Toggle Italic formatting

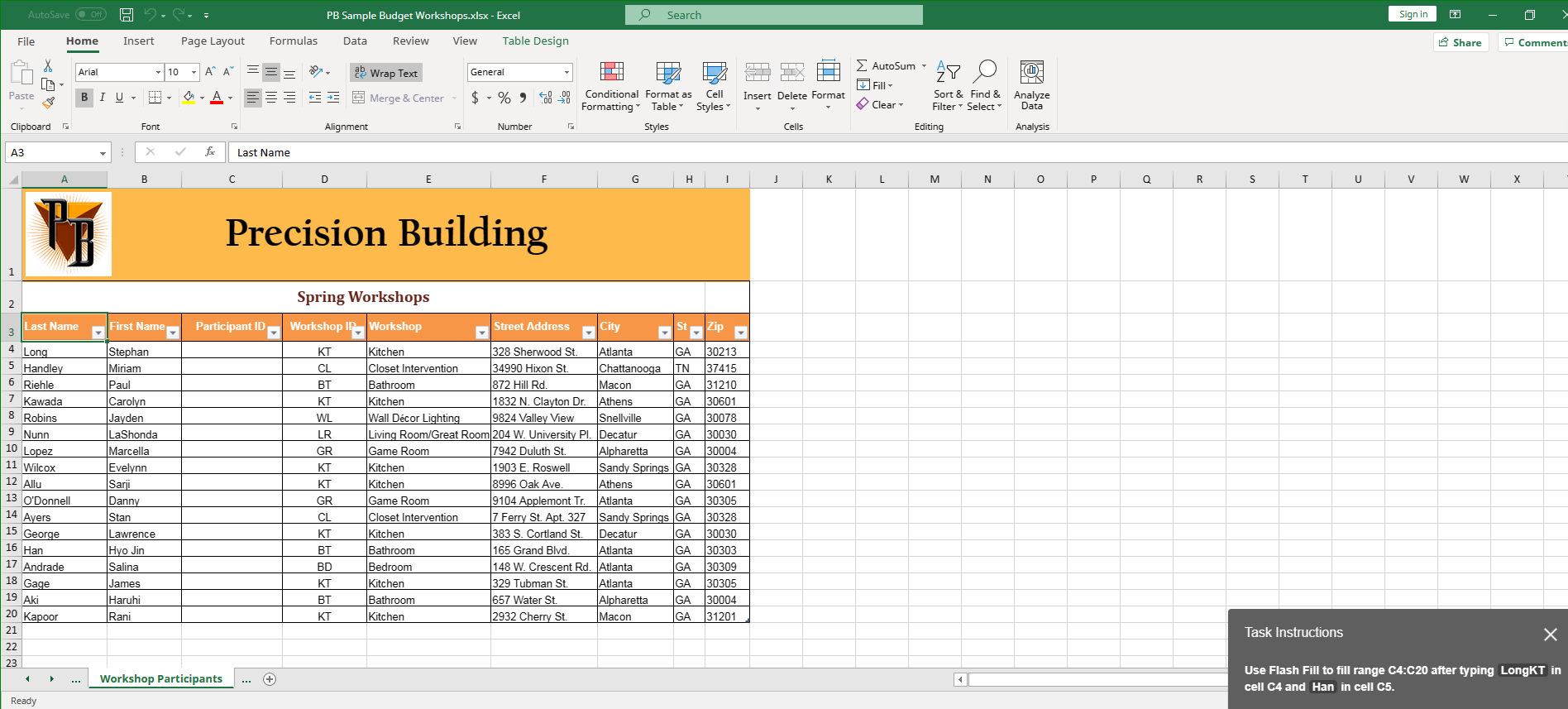(x=102, y=98)
